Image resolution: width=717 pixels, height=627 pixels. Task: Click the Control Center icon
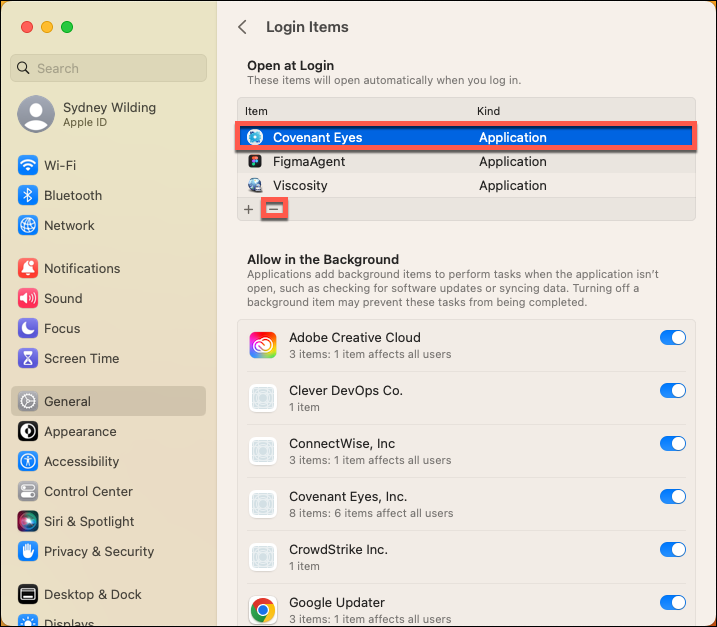pos(28,491)
